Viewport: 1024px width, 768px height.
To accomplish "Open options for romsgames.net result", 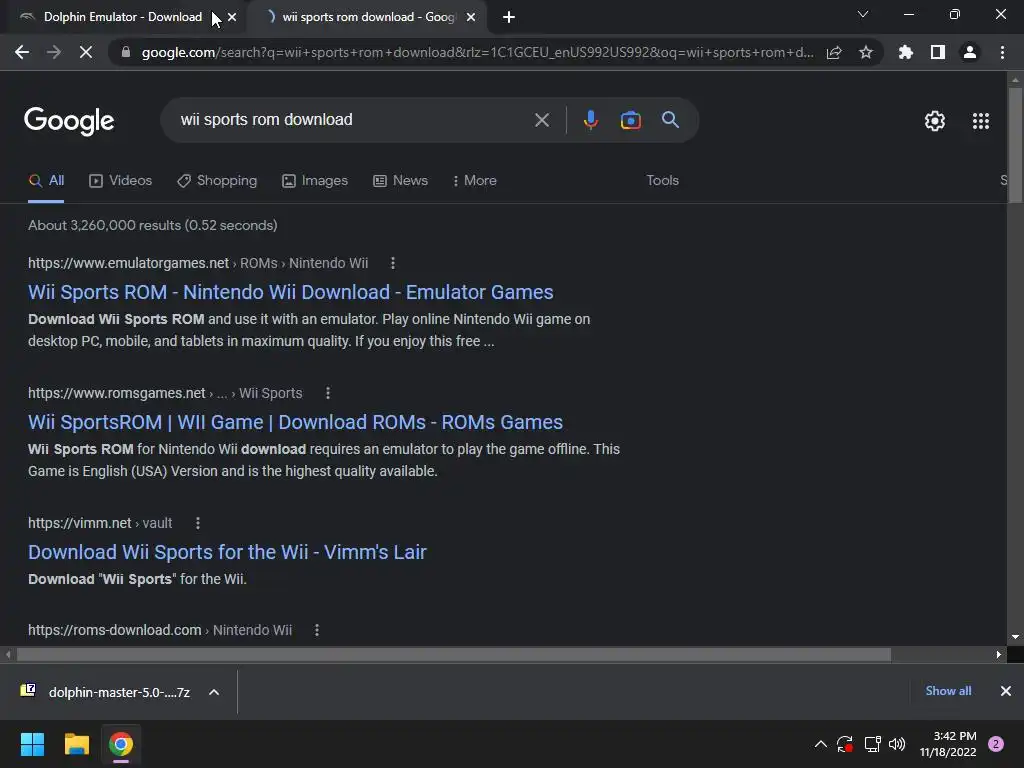I will pyautogui.click(x=328, y=393).
